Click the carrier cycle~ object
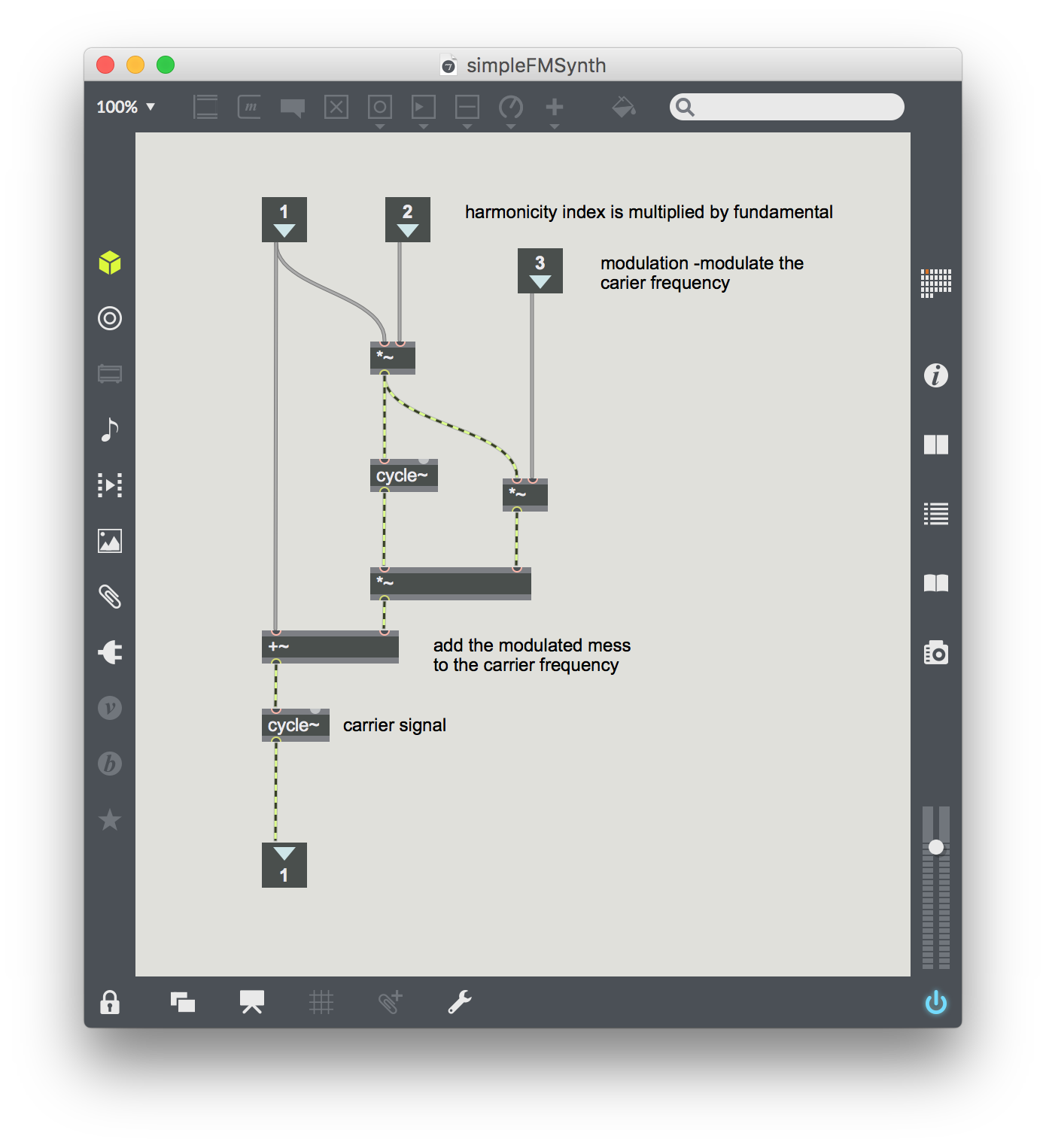The height and width of the screenshot is (1148, 1046). (x=295, y=725)
